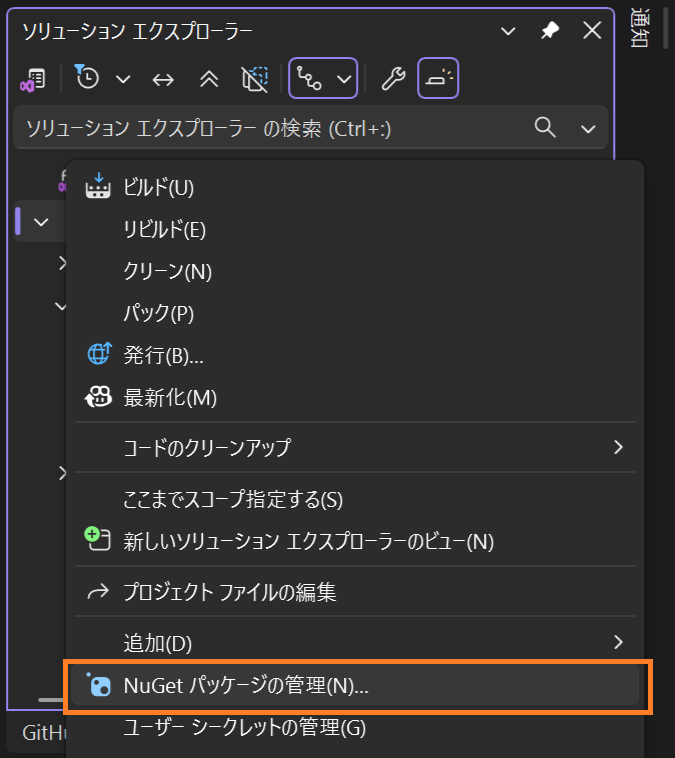
Task: Select 最新化(M) menu item
Action: point(355,397)
